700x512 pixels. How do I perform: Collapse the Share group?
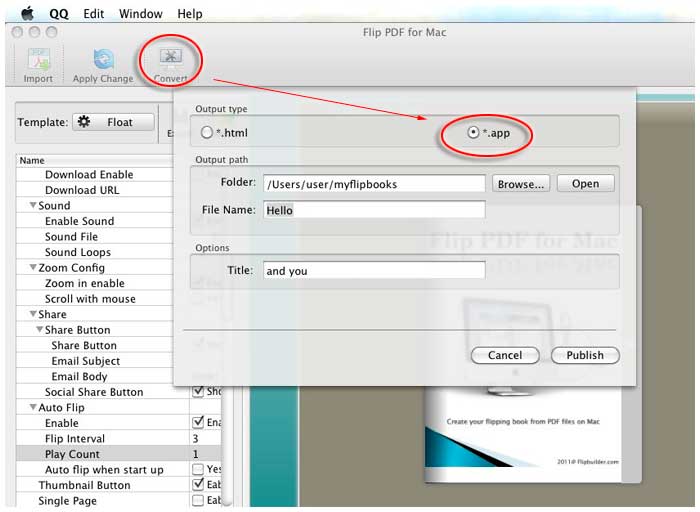click(x=33, y=314)
